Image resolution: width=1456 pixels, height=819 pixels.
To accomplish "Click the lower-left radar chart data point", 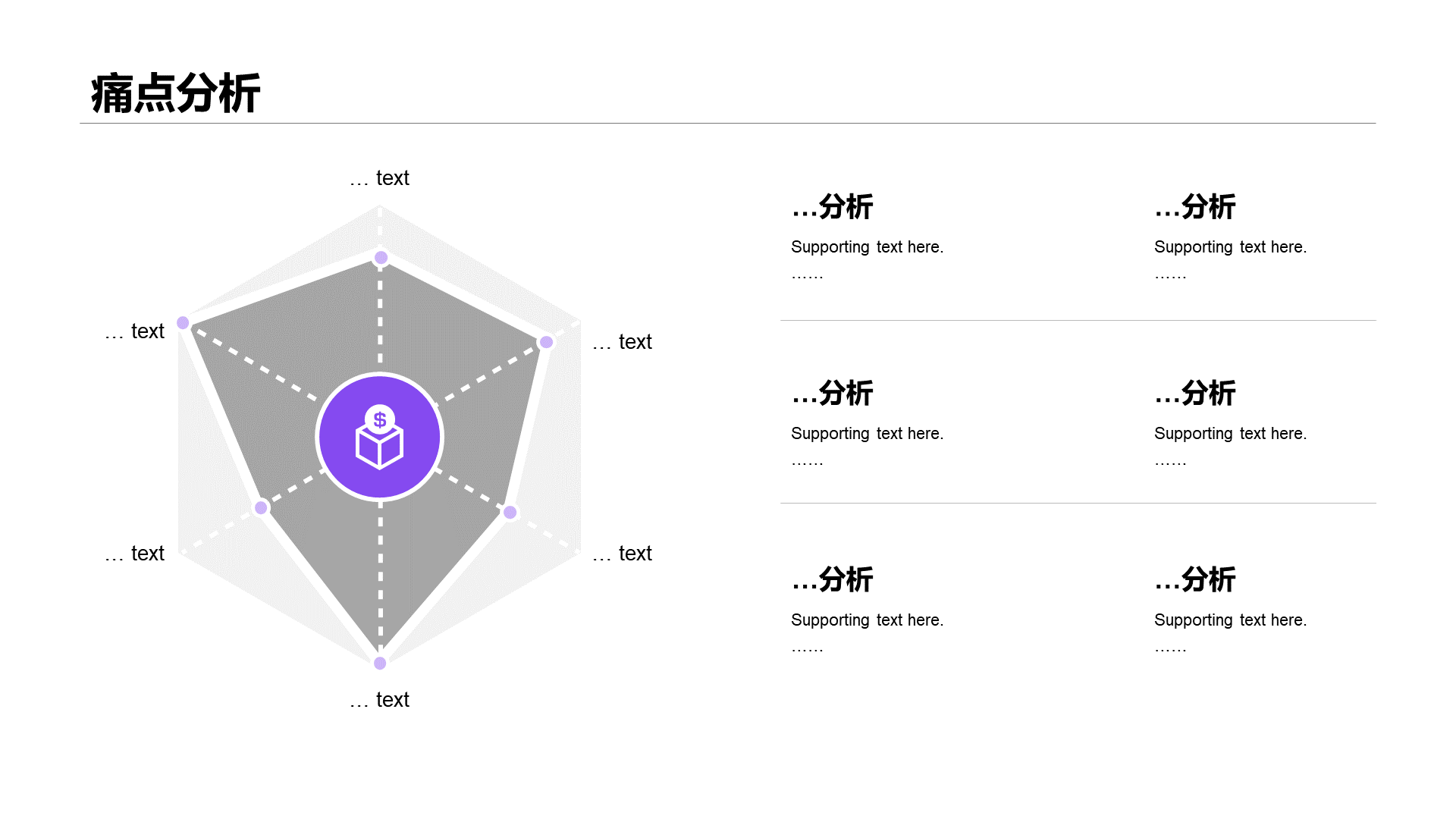I will pyautogui.click(x=261, y=508).
